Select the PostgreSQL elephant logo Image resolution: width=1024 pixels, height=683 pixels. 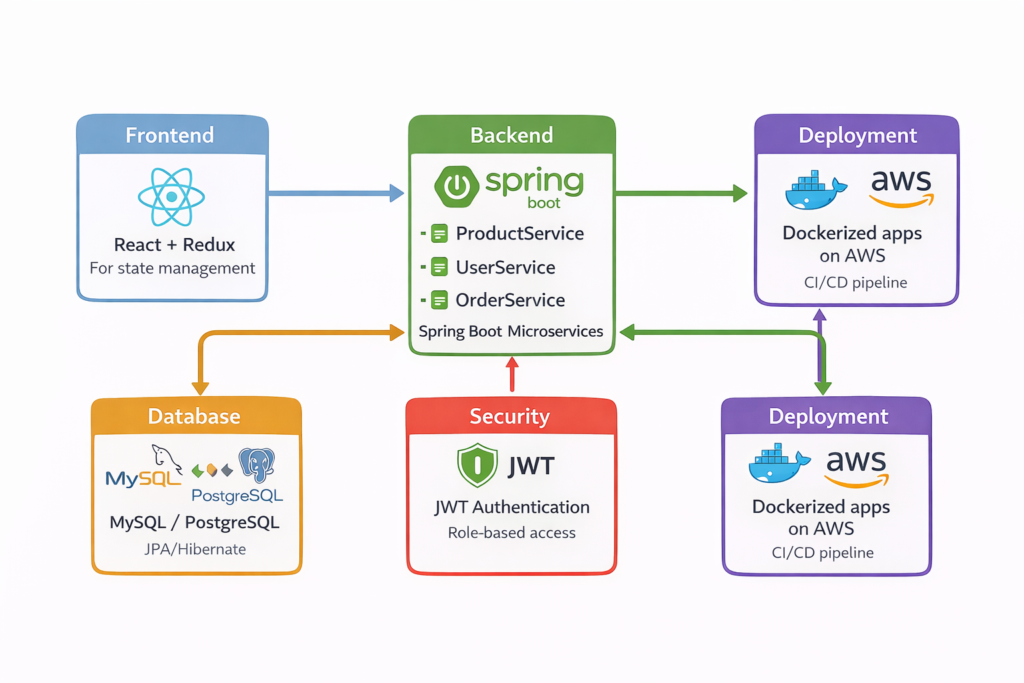tap(256, 466)
